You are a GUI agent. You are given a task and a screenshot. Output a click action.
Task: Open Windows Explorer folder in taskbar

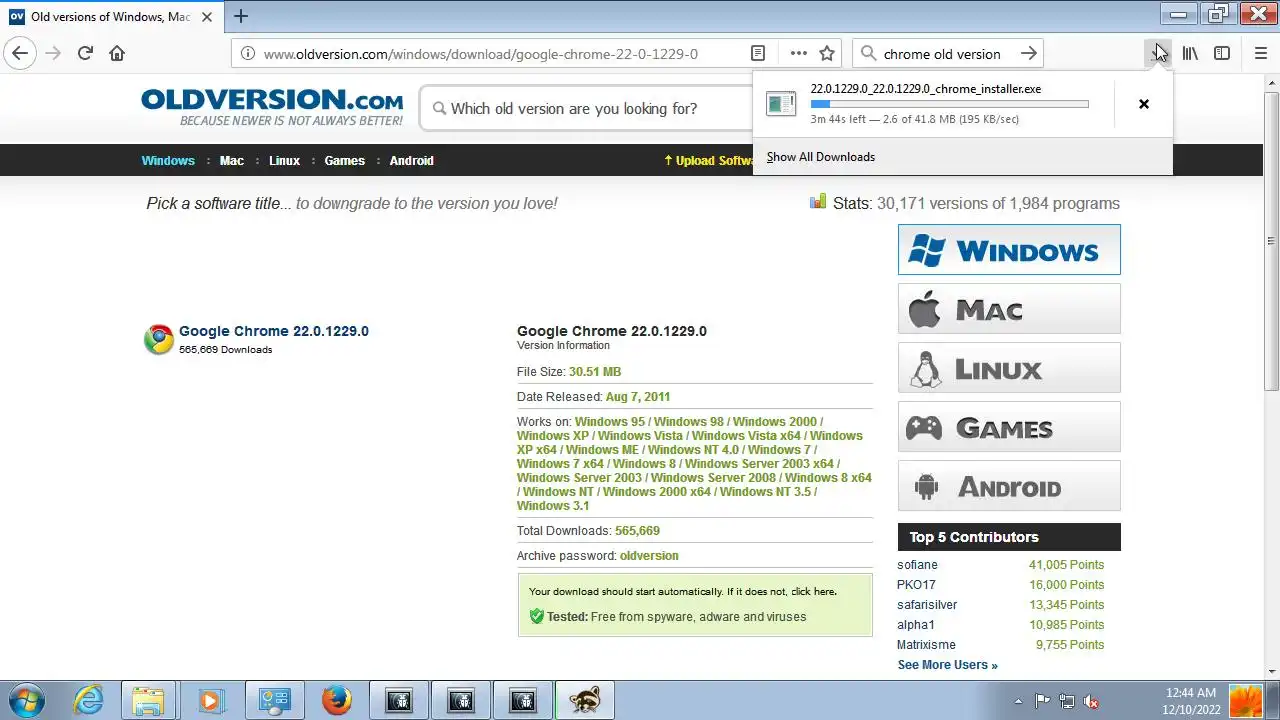tap(149, 700)
